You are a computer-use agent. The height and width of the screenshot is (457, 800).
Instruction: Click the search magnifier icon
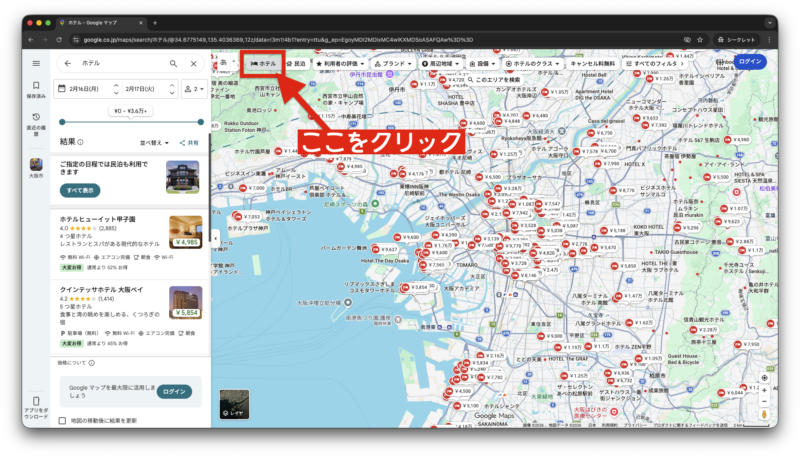(172, 63)
